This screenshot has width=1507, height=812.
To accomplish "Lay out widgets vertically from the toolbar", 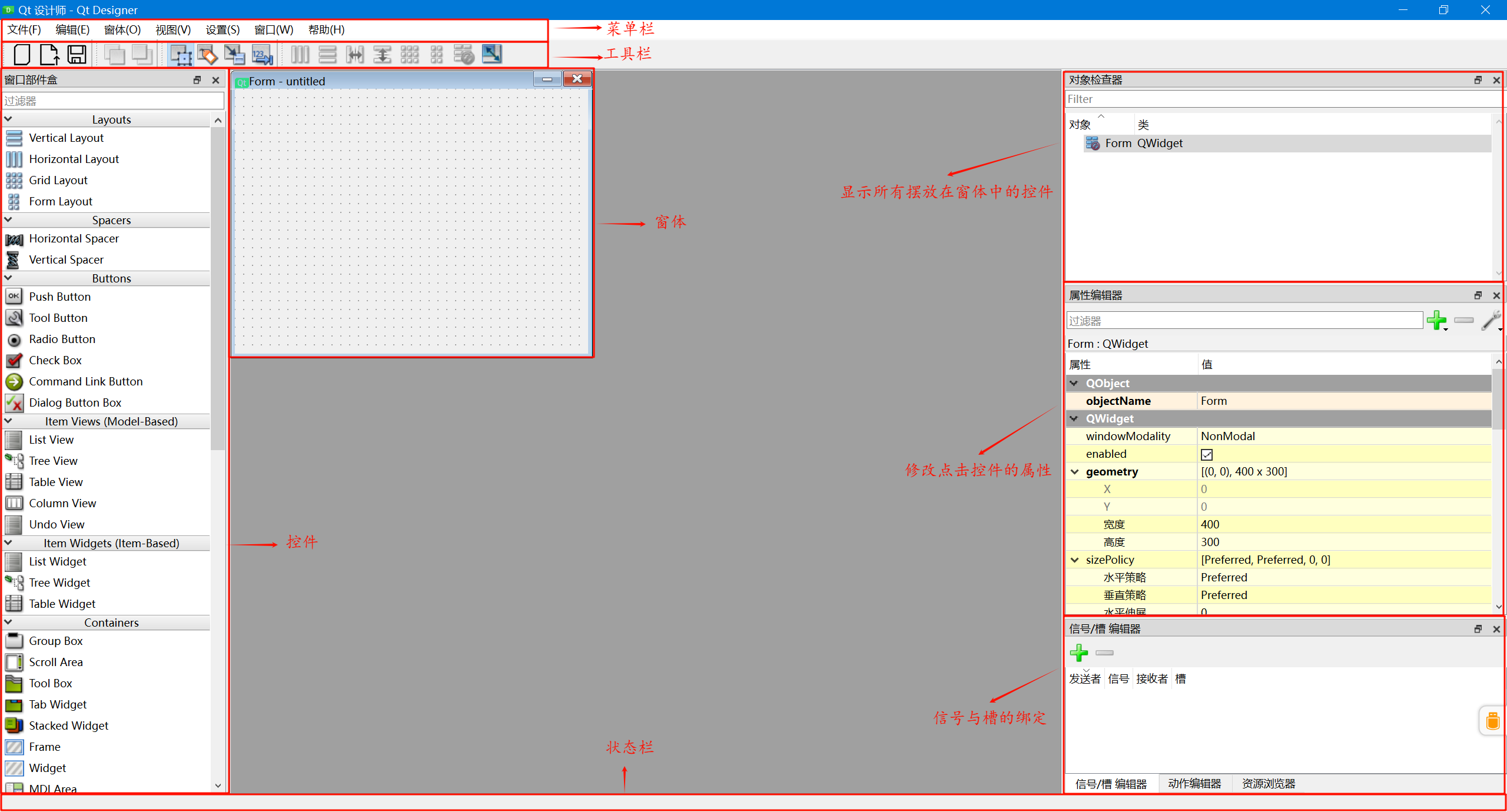I will (328, 55).
